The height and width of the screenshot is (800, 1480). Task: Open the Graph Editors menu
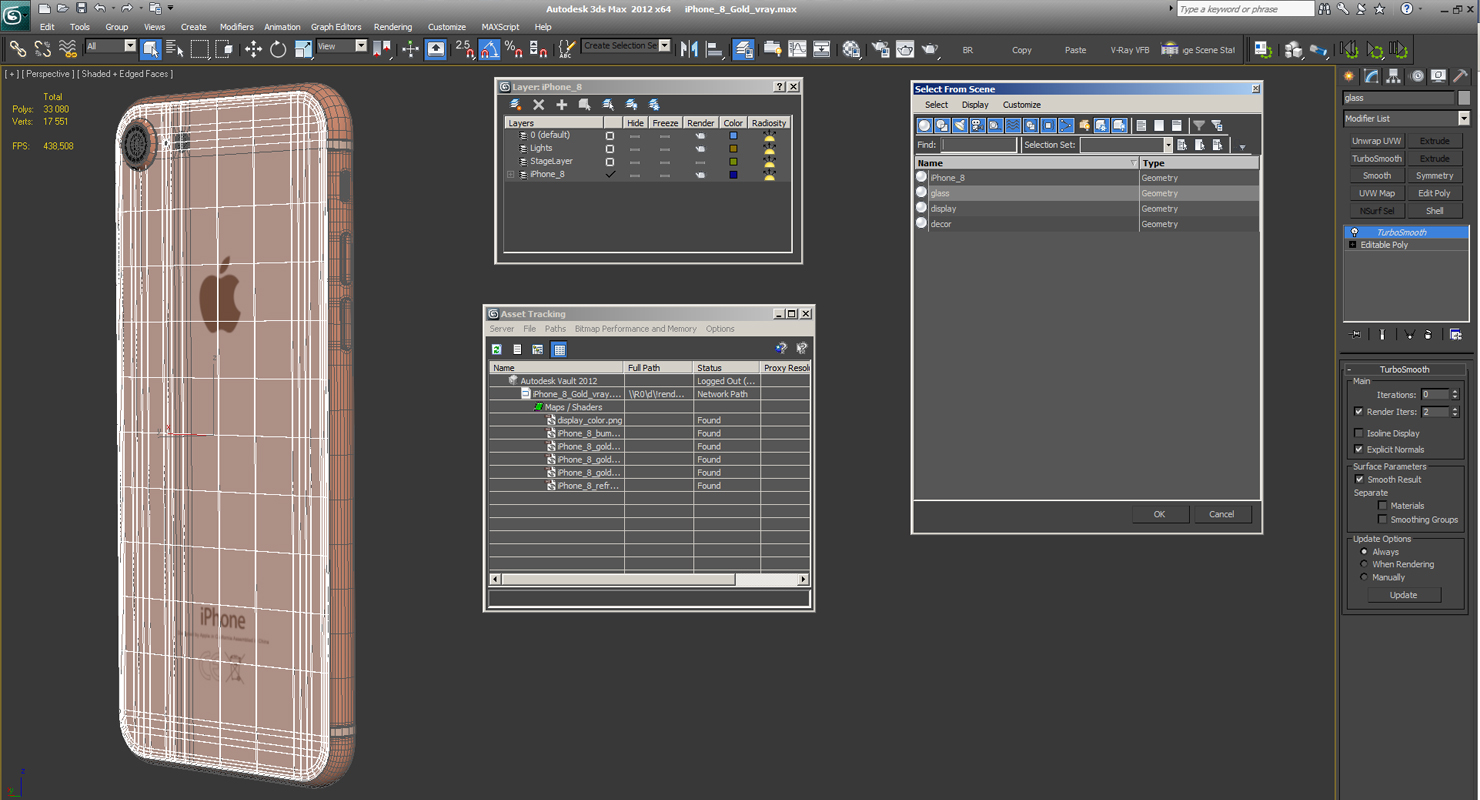coord(336,27)
